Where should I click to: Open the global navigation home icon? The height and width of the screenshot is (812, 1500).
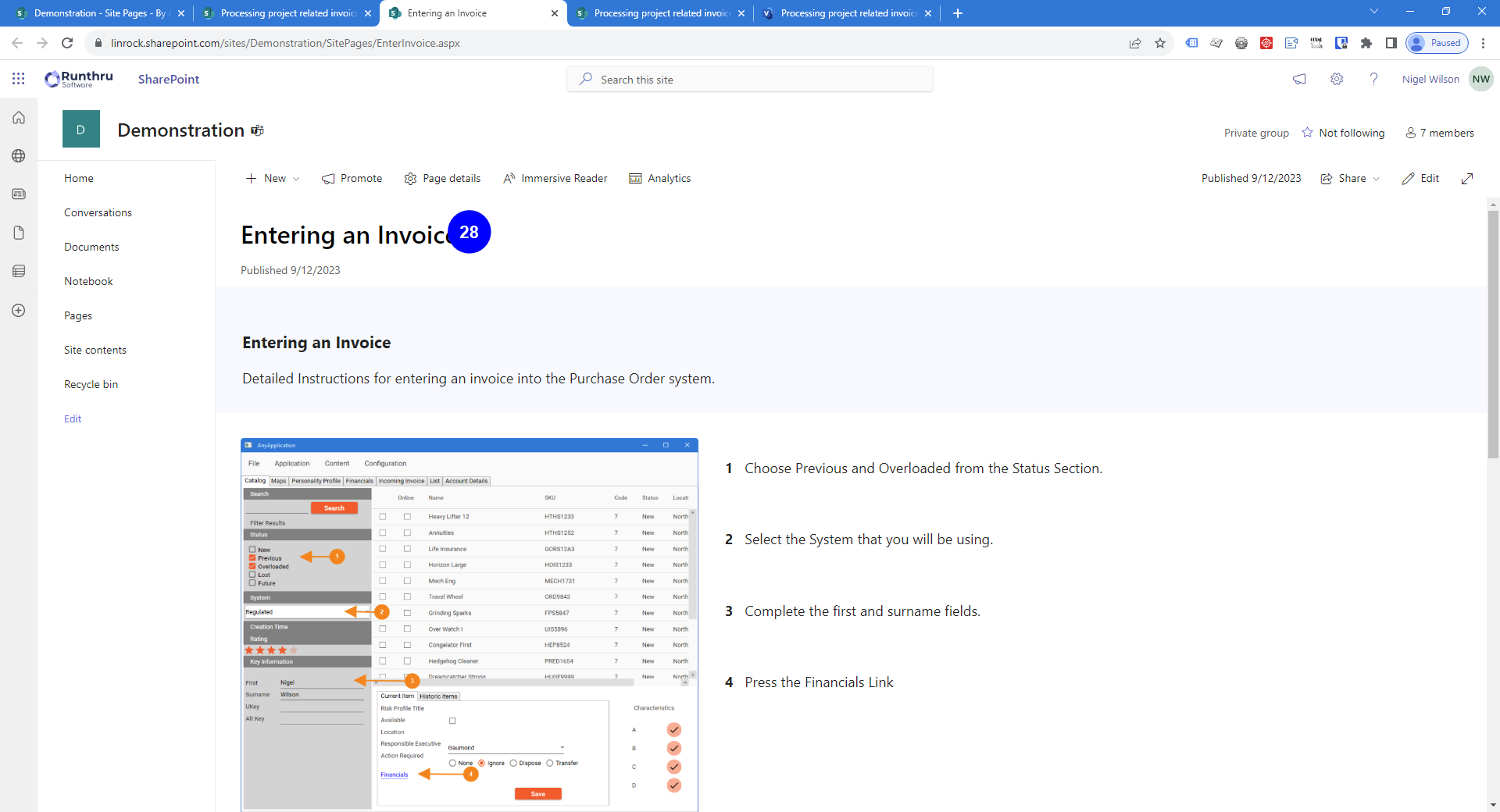tap(19, 118)
